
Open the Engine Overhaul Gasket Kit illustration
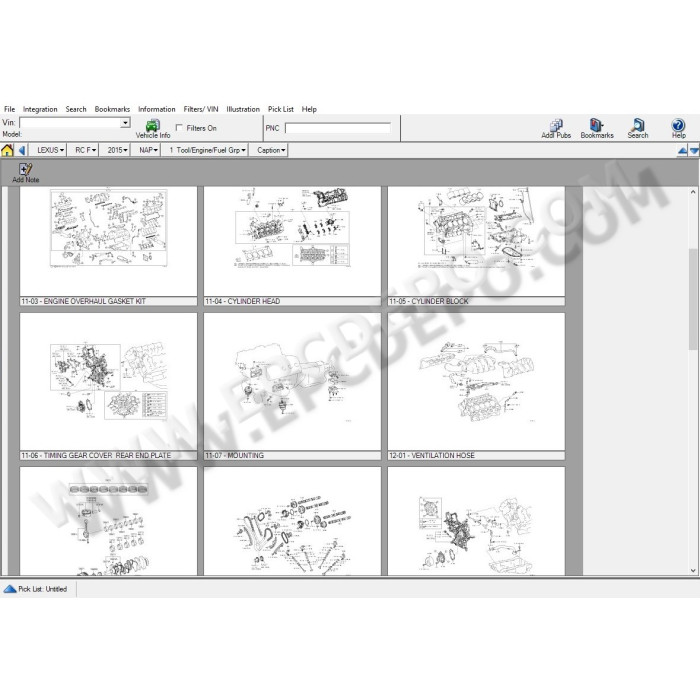108,241
